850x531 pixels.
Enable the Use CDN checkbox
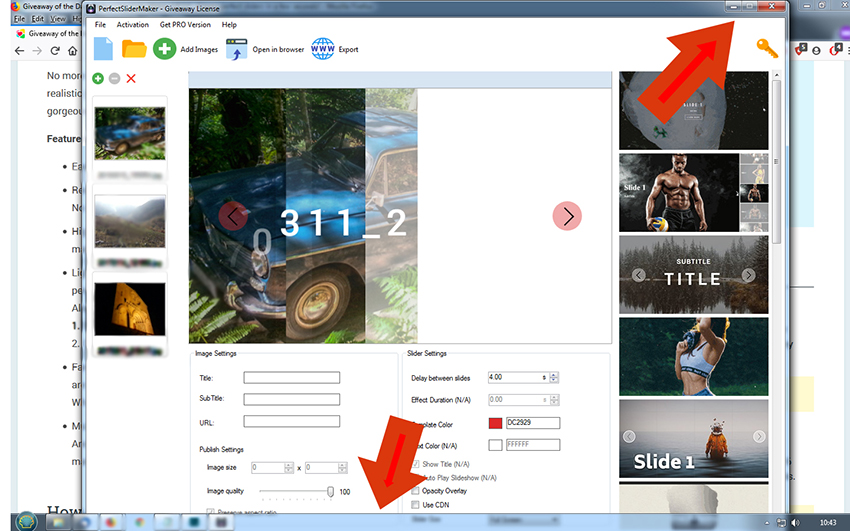(x=415, y=505)
